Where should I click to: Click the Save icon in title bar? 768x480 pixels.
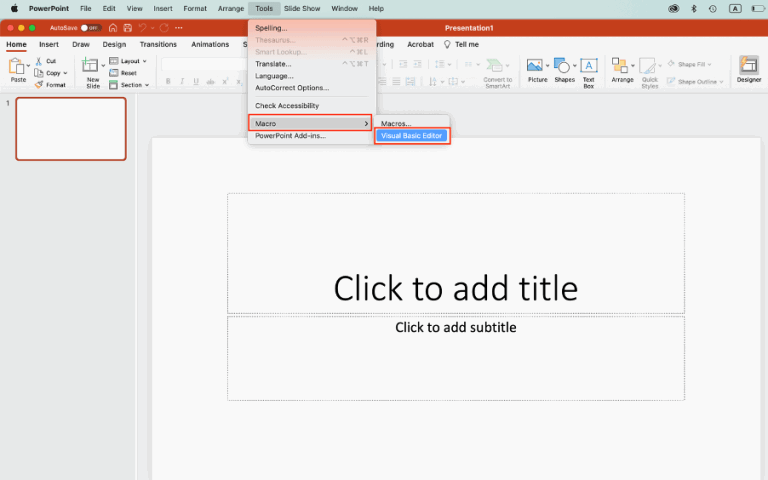click(125, 27)
